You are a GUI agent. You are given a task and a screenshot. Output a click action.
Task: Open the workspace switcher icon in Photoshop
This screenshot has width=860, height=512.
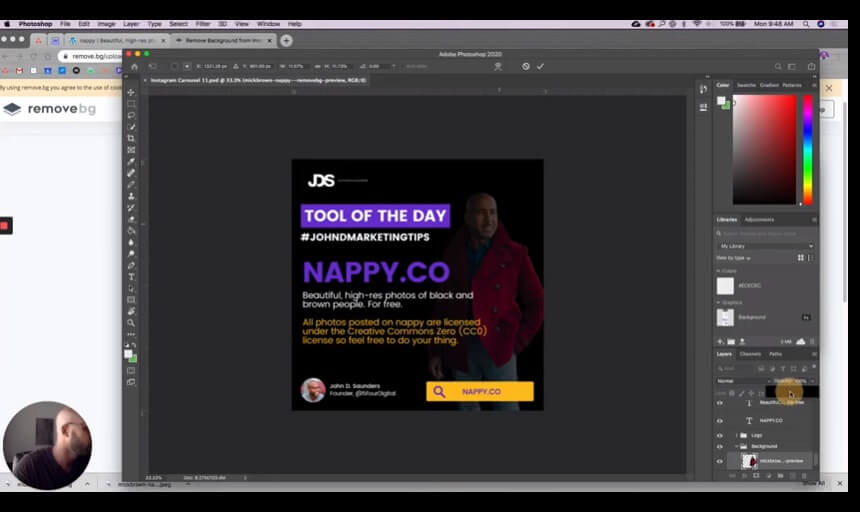[x=792, y=66]
